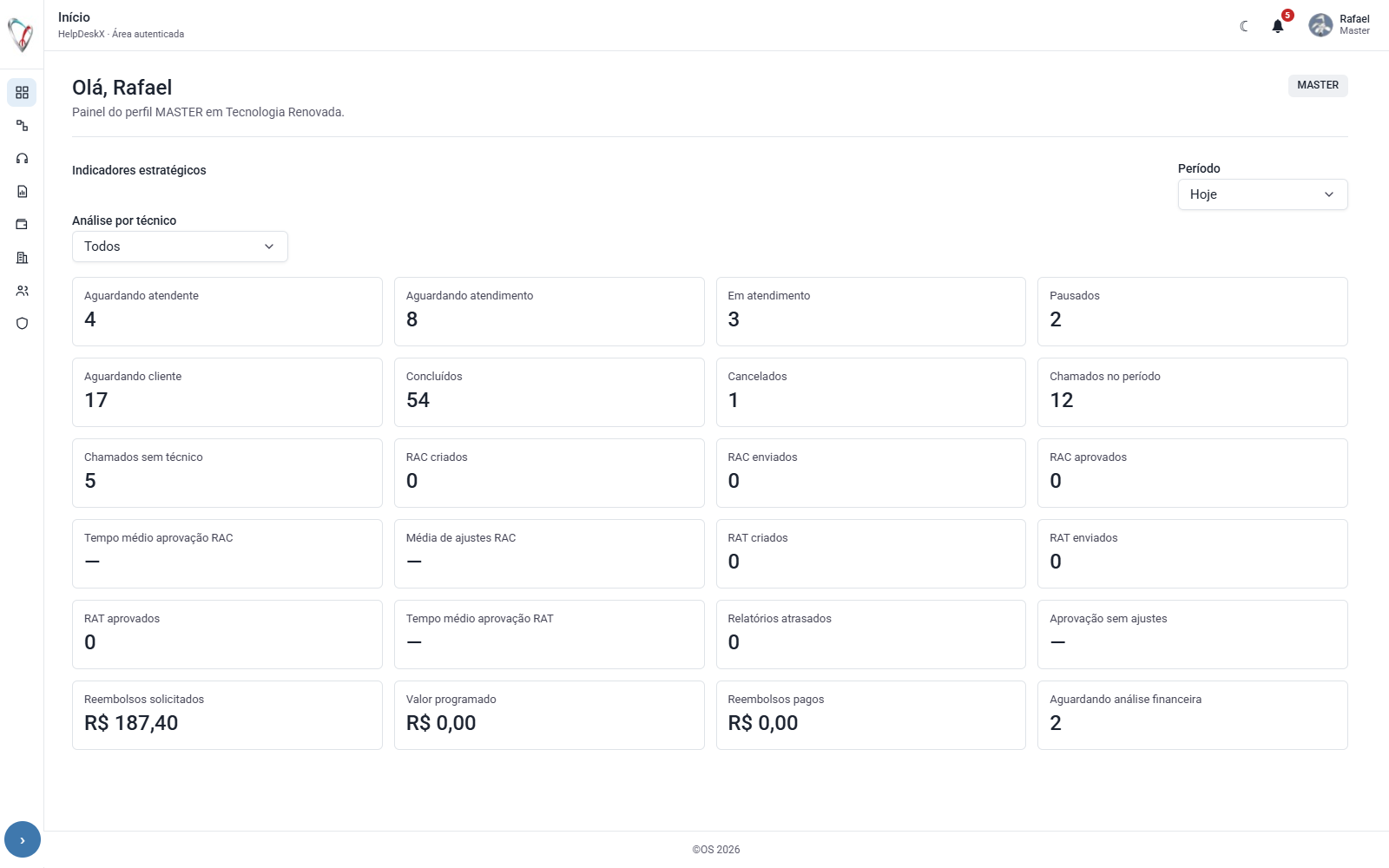Screen dimensions: 1389x868
Task: Click the Reembolsos pagos label
Action: coord(776,700)
